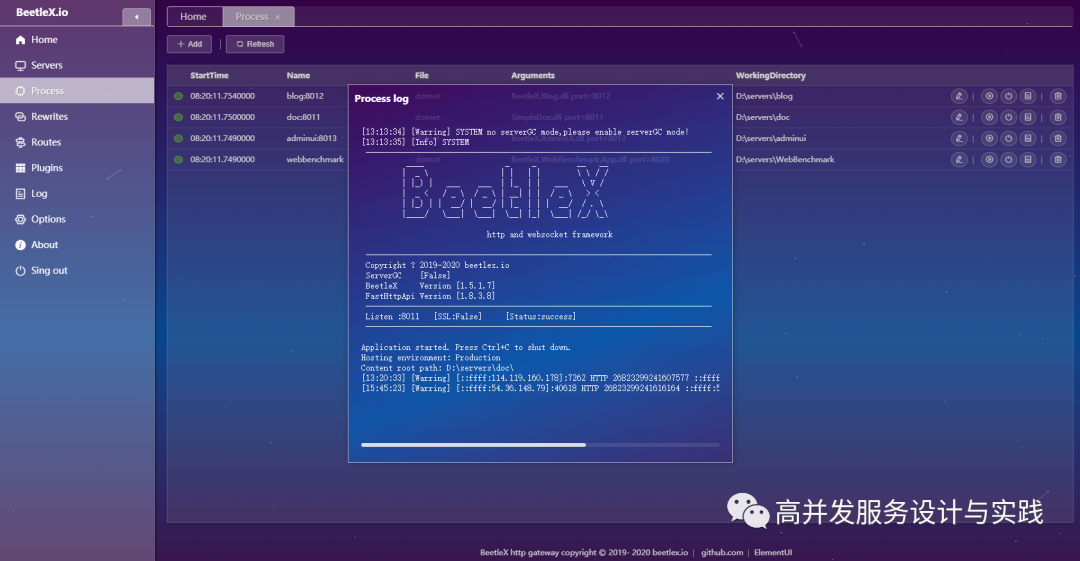Select Process in the sidebar
The height and width of the screenshot is (561, 1080).
pyautogui.click(x=77, y=91)
